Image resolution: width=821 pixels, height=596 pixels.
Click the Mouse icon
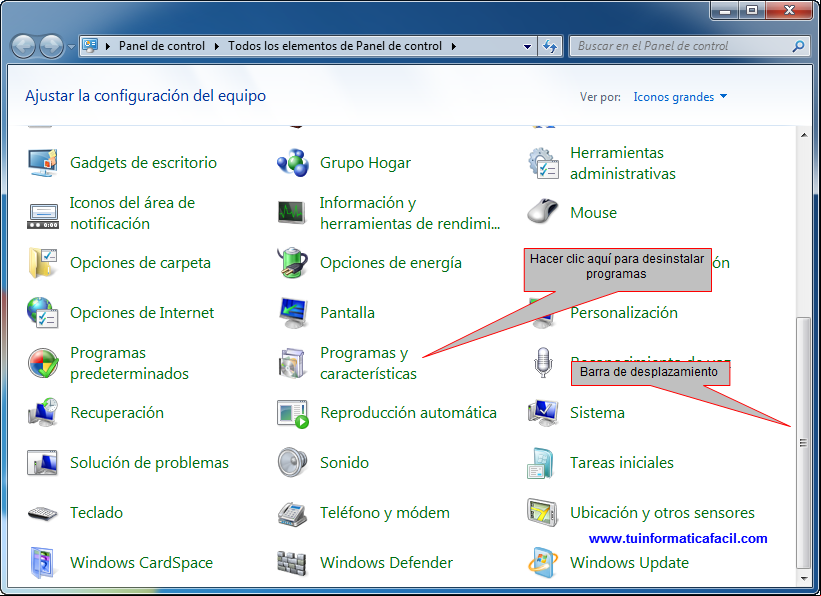click(542, 212)
